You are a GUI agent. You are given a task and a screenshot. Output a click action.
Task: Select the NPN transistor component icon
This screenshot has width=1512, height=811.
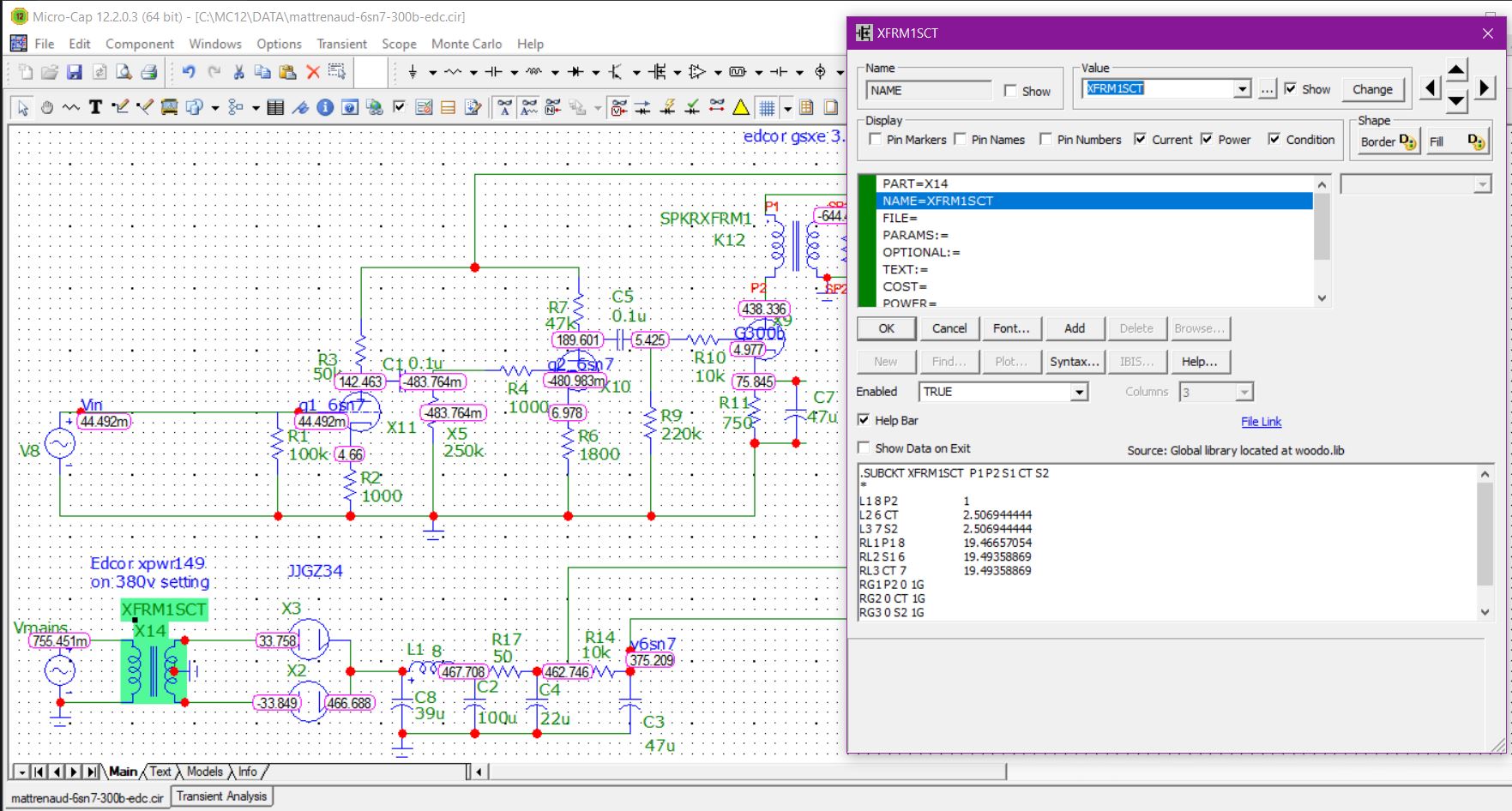coord(615,72)
